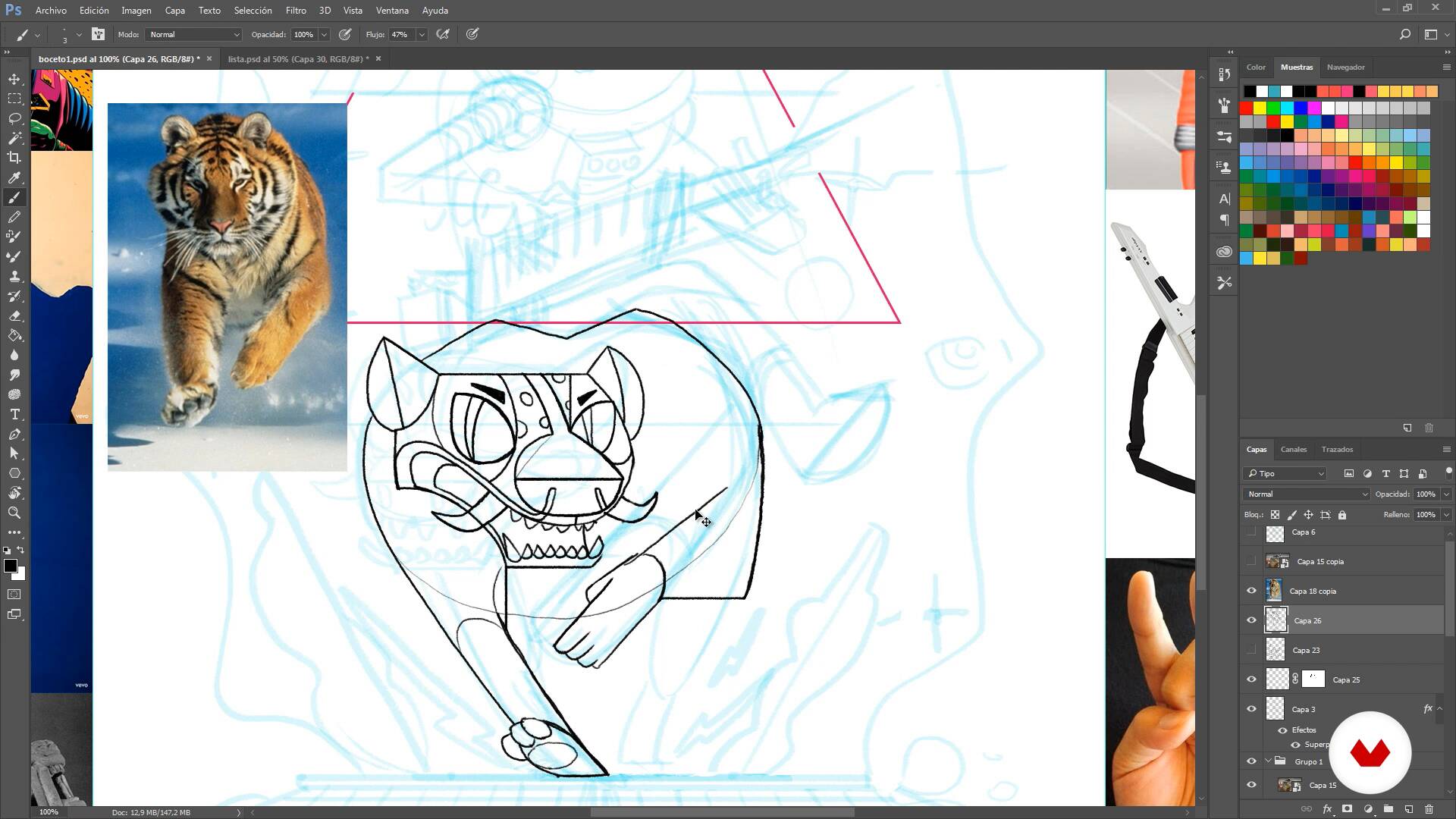Viewport: 1456px width, 819px height.
Task: Show the Capa 15 copia layer
Action: tap(1251, 561)
